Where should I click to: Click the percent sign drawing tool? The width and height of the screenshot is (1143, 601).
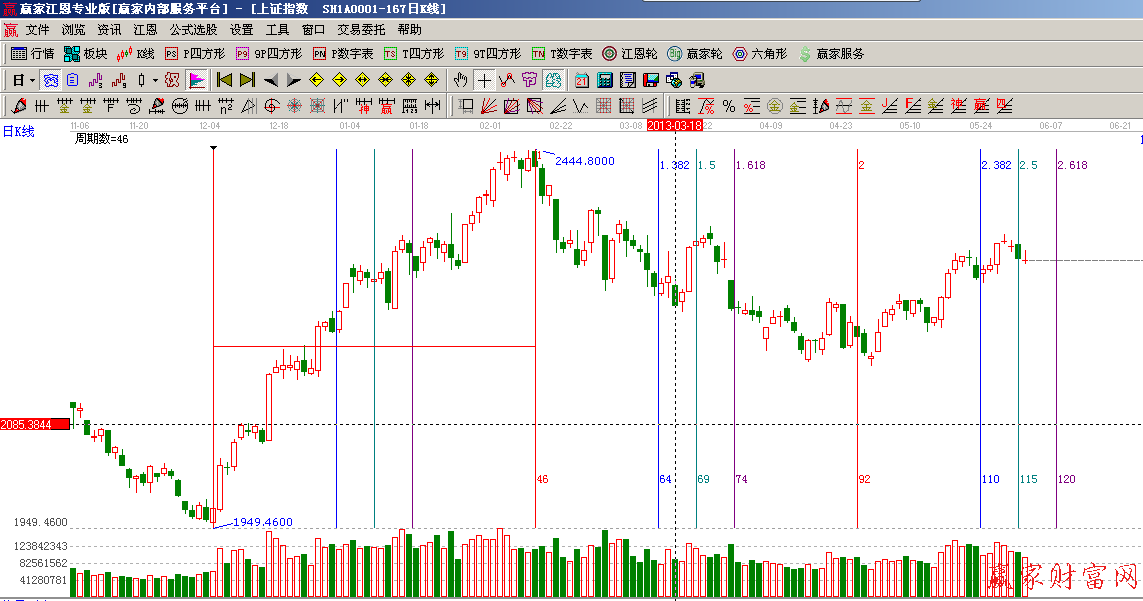(x=728, y=106)
